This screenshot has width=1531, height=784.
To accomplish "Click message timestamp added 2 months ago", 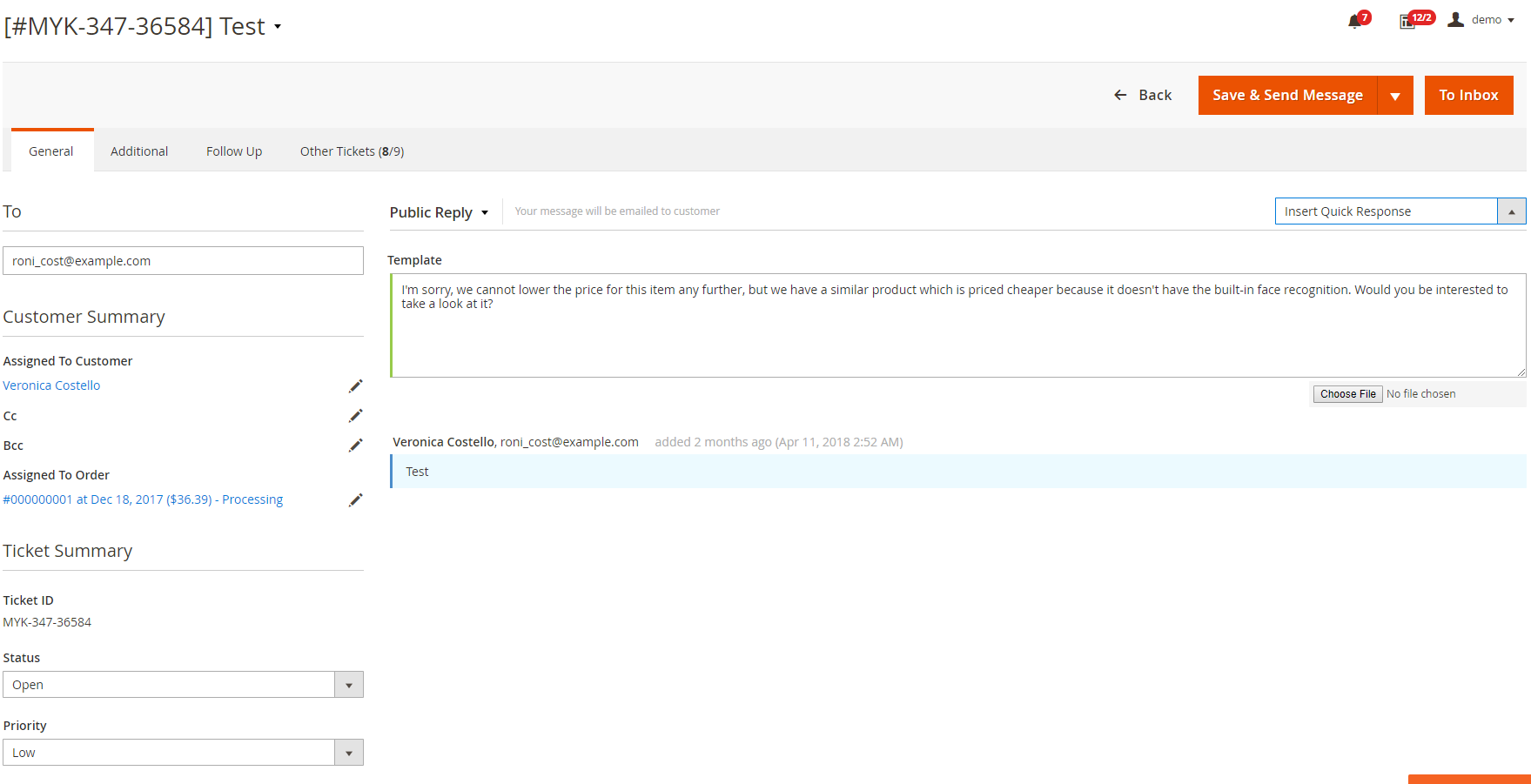I will click(x=779, y=442).
